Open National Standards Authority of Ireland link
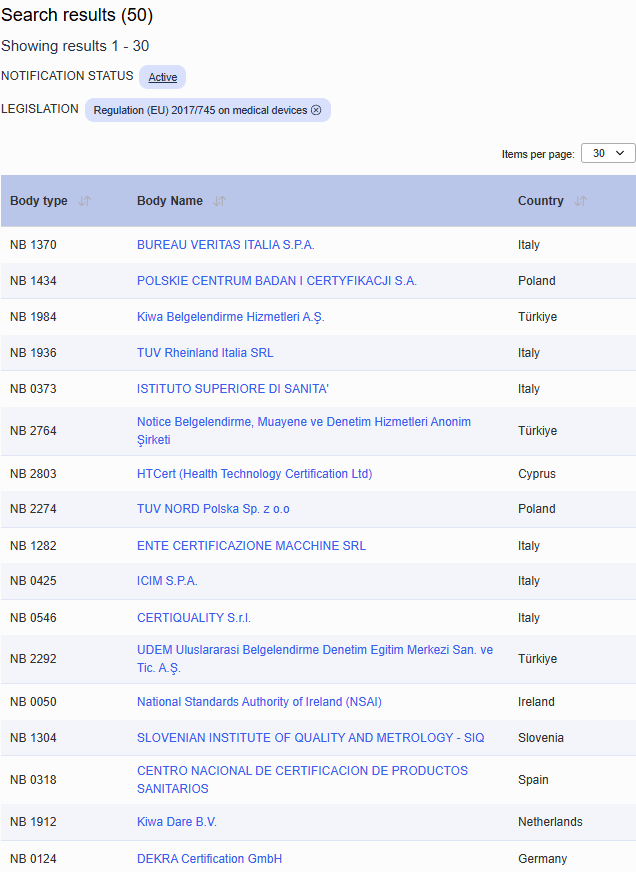636x872 pixels. point(260,702)
